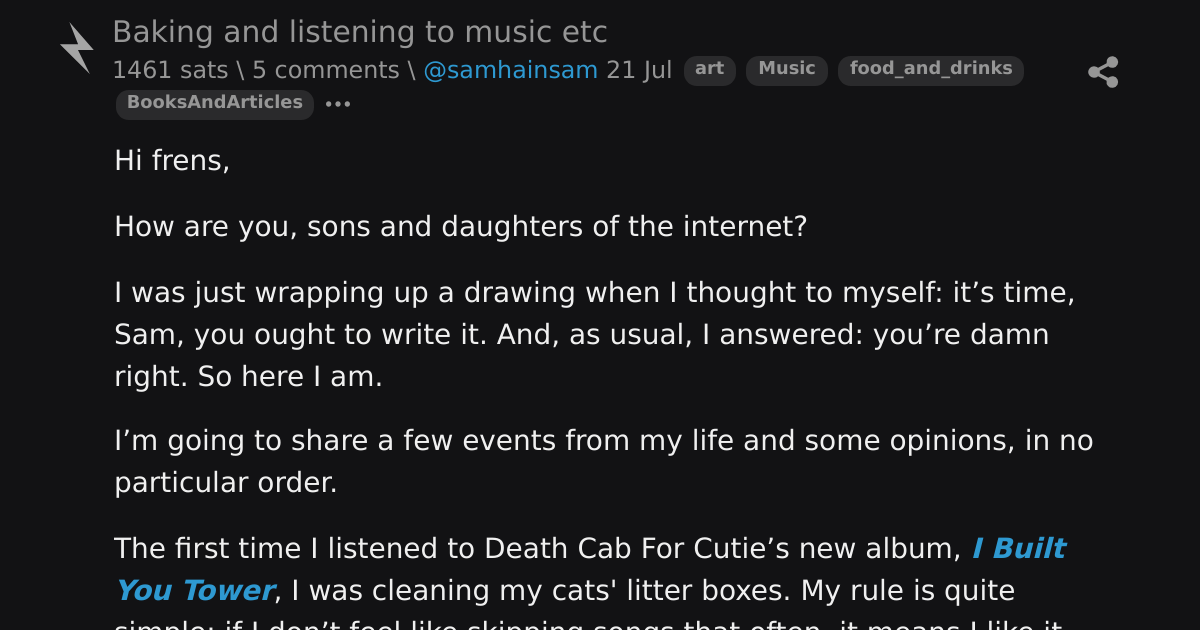Click the 'wrapping up a drawing' paragraph
This screenshot has width=1200, height=630.
595,334
